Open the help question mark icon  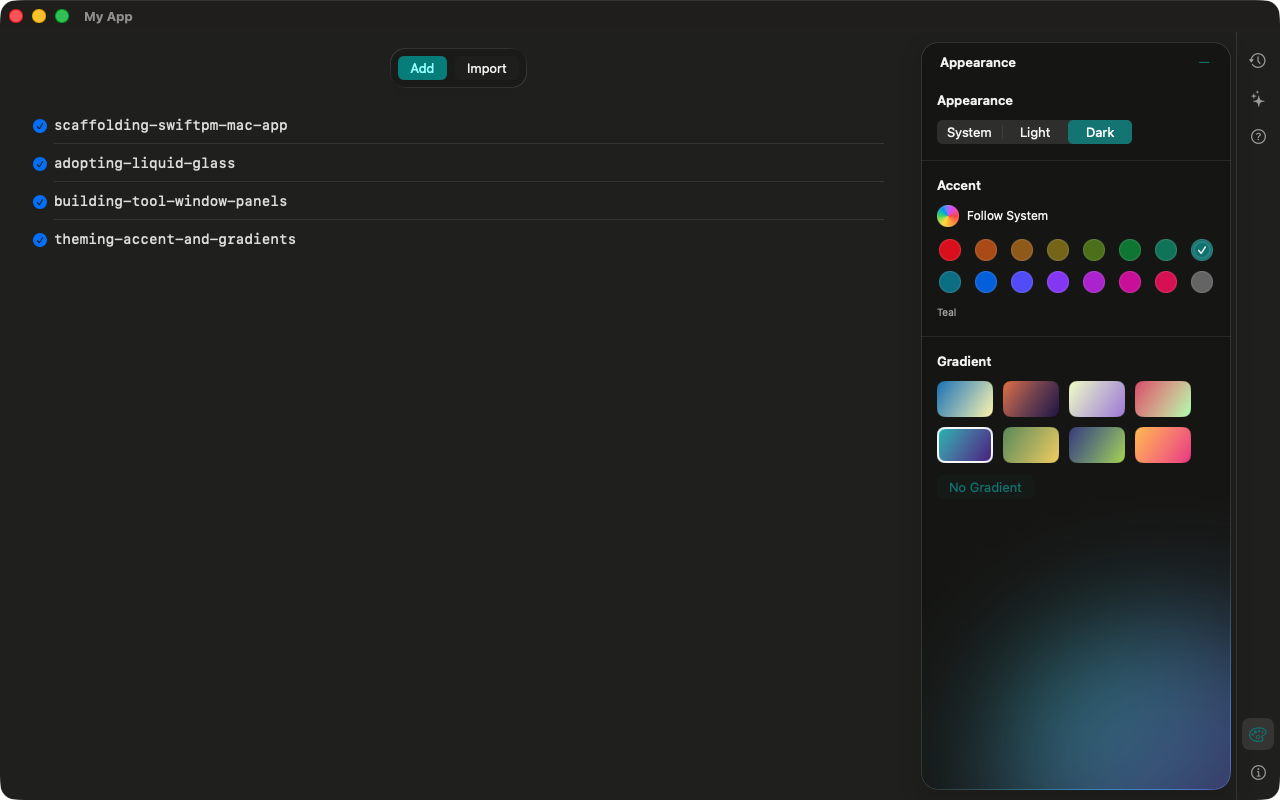pyautogui.click(x=1258, y=137)
